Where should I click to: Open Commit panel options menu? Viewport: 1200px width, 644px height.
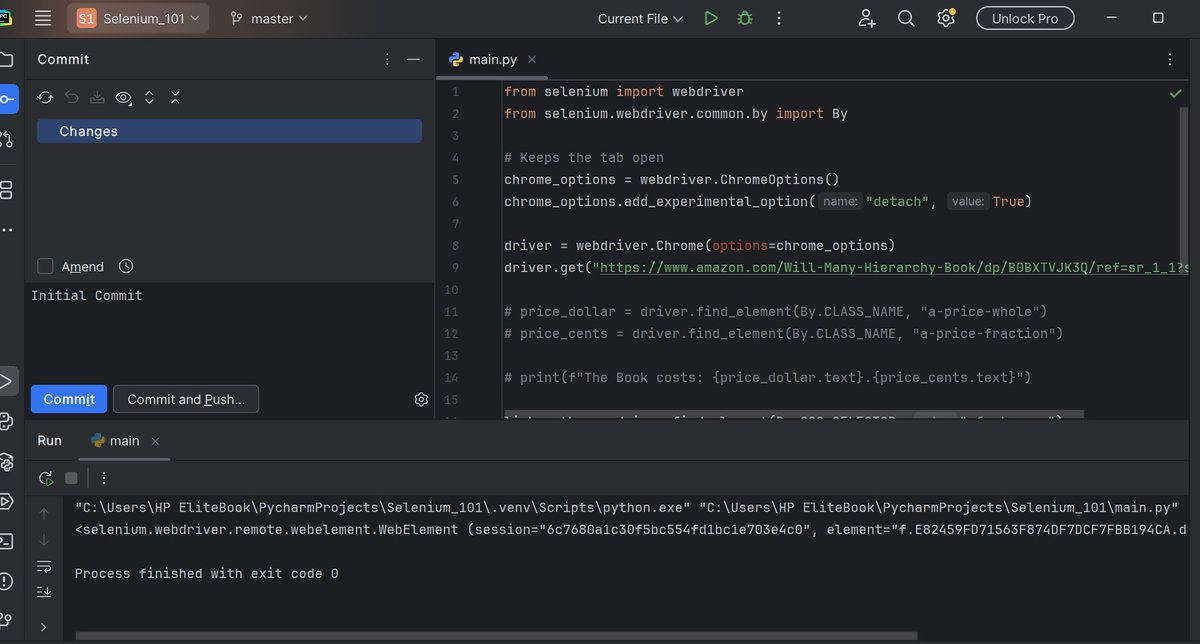pos(388,59)
